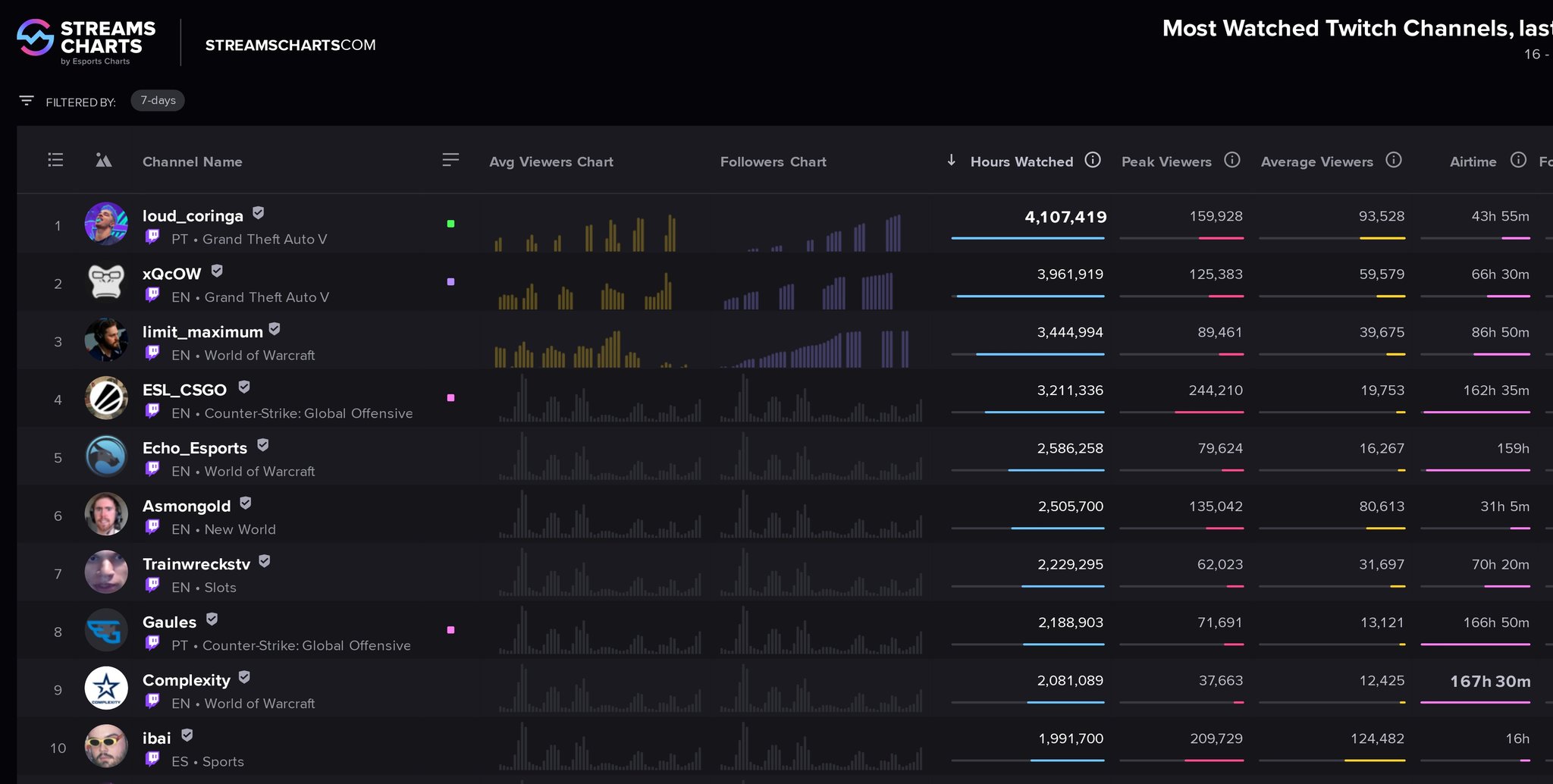Click loud_coringa avatar thumbnail
This screenshot has height=784, width=1553.
[106, 224]
